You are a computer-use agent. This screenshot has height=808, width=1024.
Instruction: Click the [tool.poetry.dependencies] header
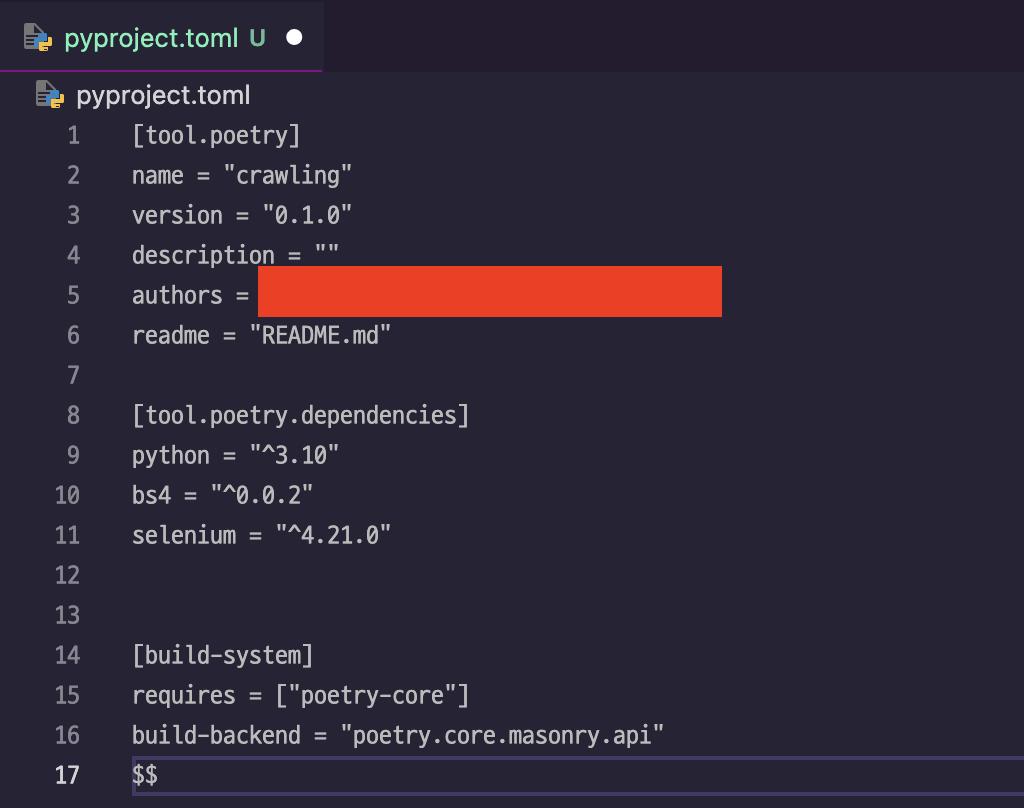coord(300,415)
